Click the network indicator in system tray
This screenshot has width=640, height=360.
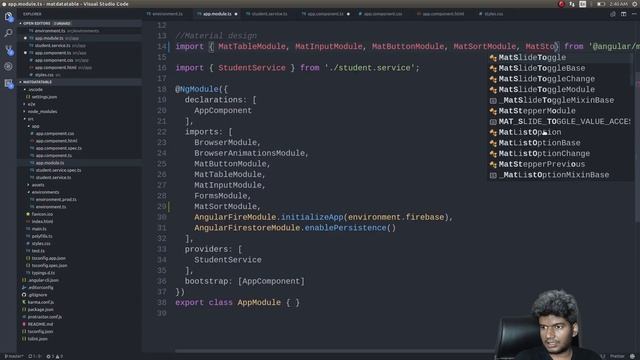click(571, 4)
